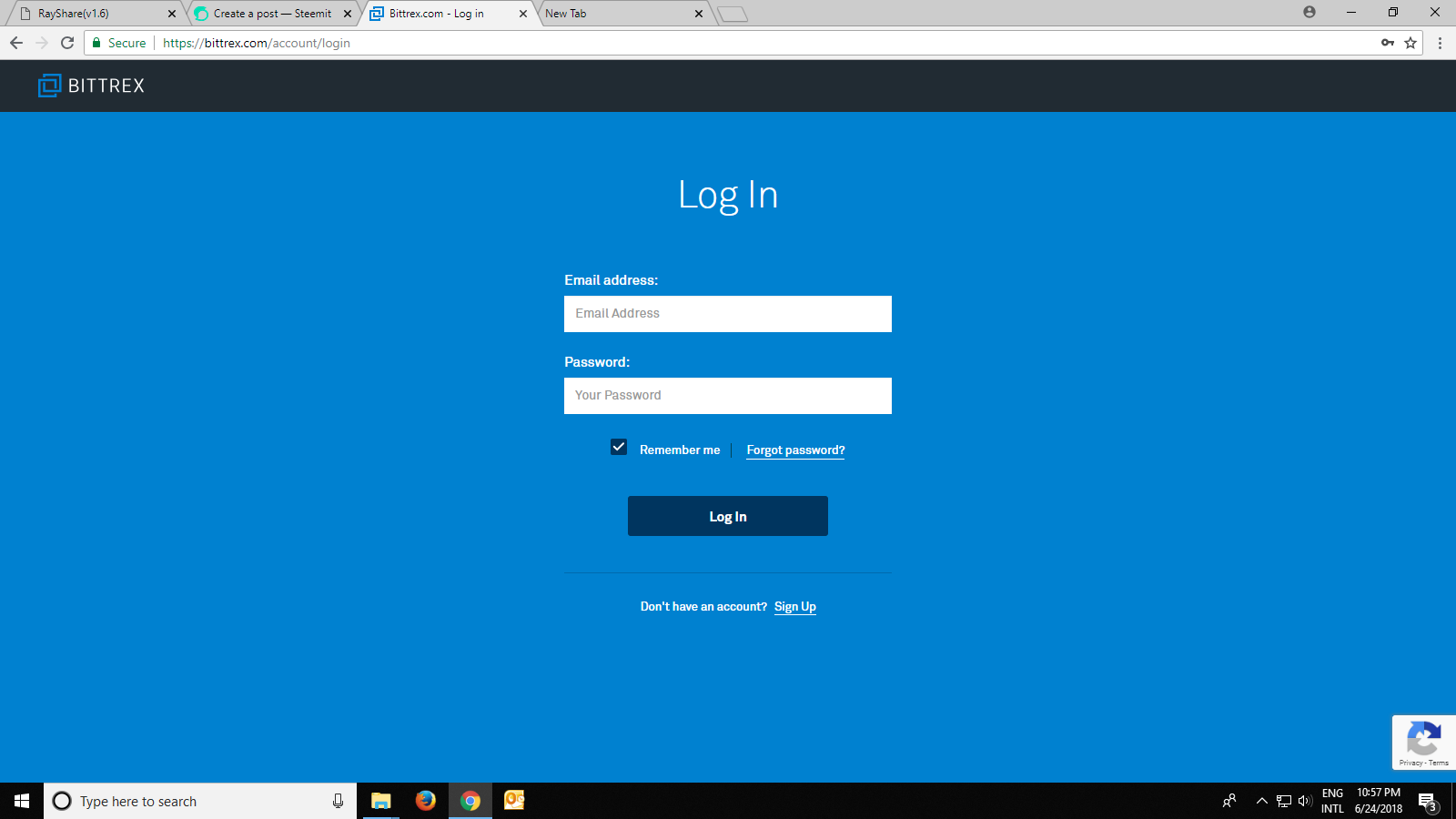Open File Explorer from the taskbar
The width and height of the screenshot is (1456, 819).
(x=380, y=801)
